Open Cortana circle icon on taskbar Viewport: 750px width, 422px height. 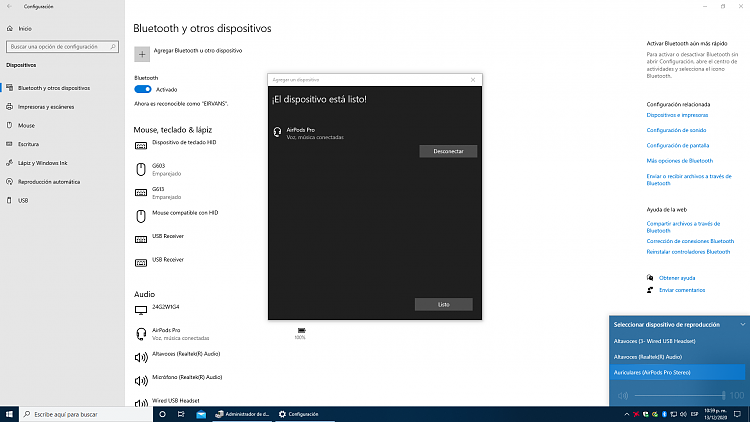coord(162,414)
